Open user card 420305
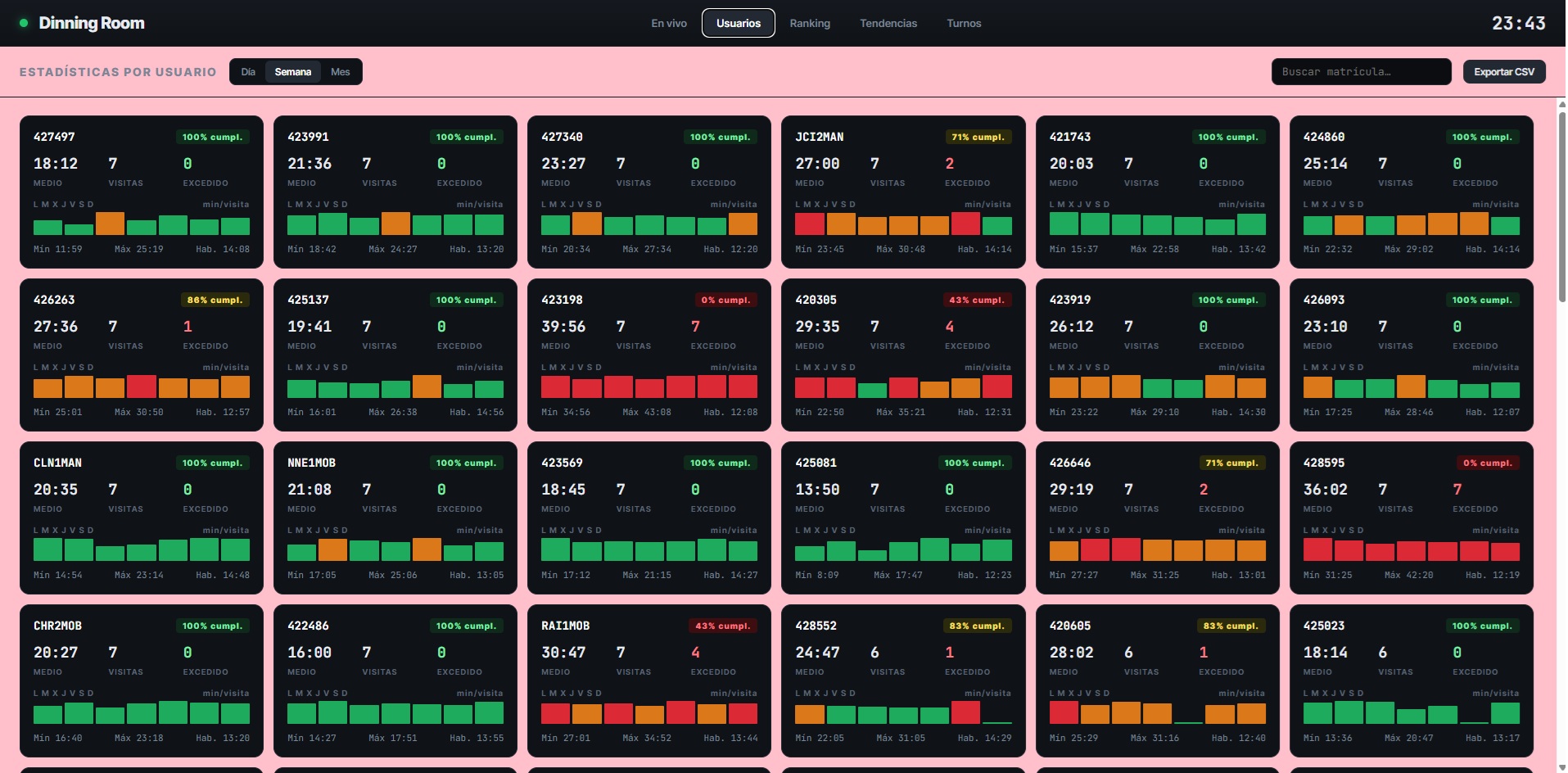1568x773 pixels. [x=903, y=355]
